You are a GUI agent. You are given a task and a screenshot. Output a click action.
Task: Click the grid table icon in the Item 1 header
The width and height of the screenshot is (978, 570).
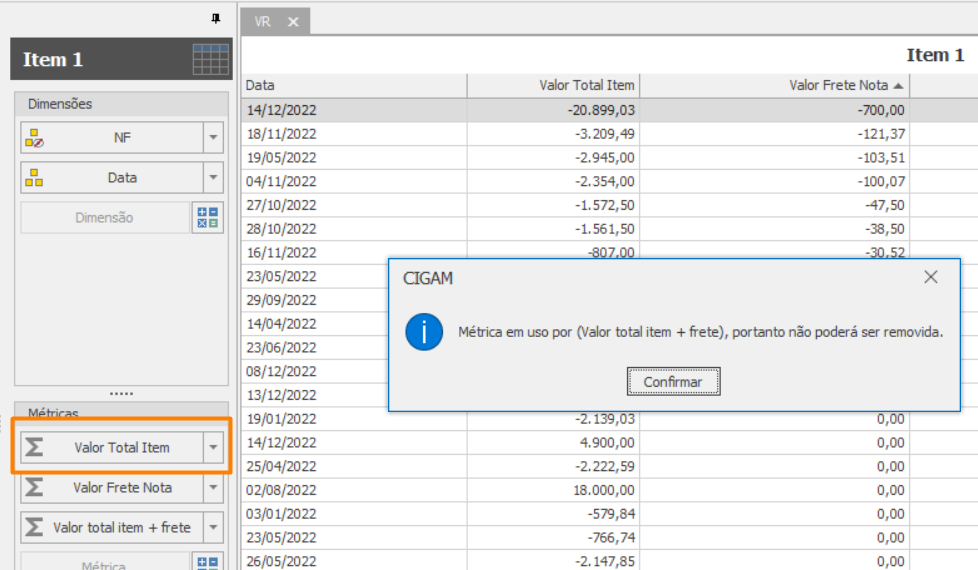click(211, 59)
